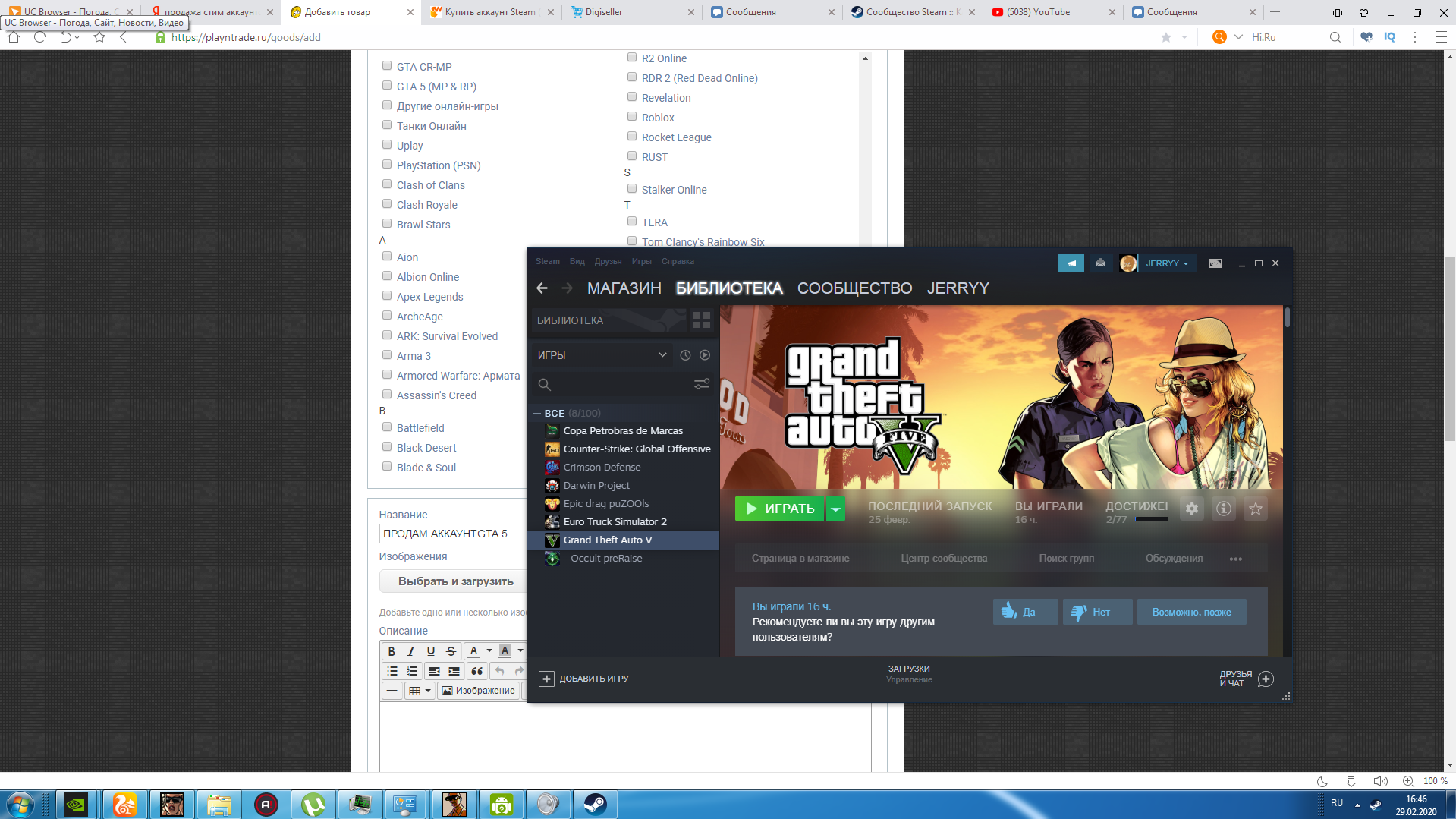This screenshot has width=1456, height=819.
Task: Check the Brawl Stars checkbox
Action: pyautogui.click(x=387, y=224)
